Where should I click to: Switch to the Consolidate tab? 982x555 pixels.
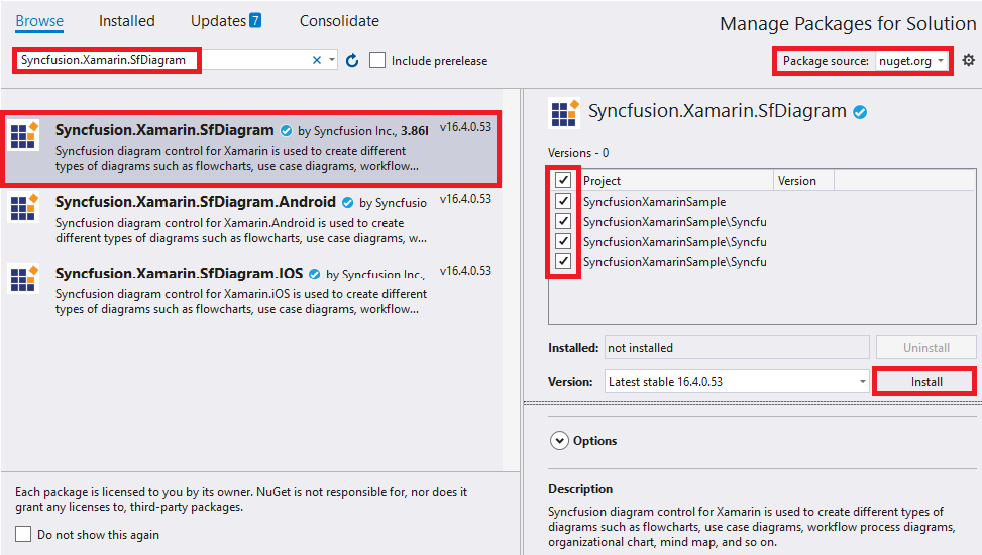coord(339,21)
